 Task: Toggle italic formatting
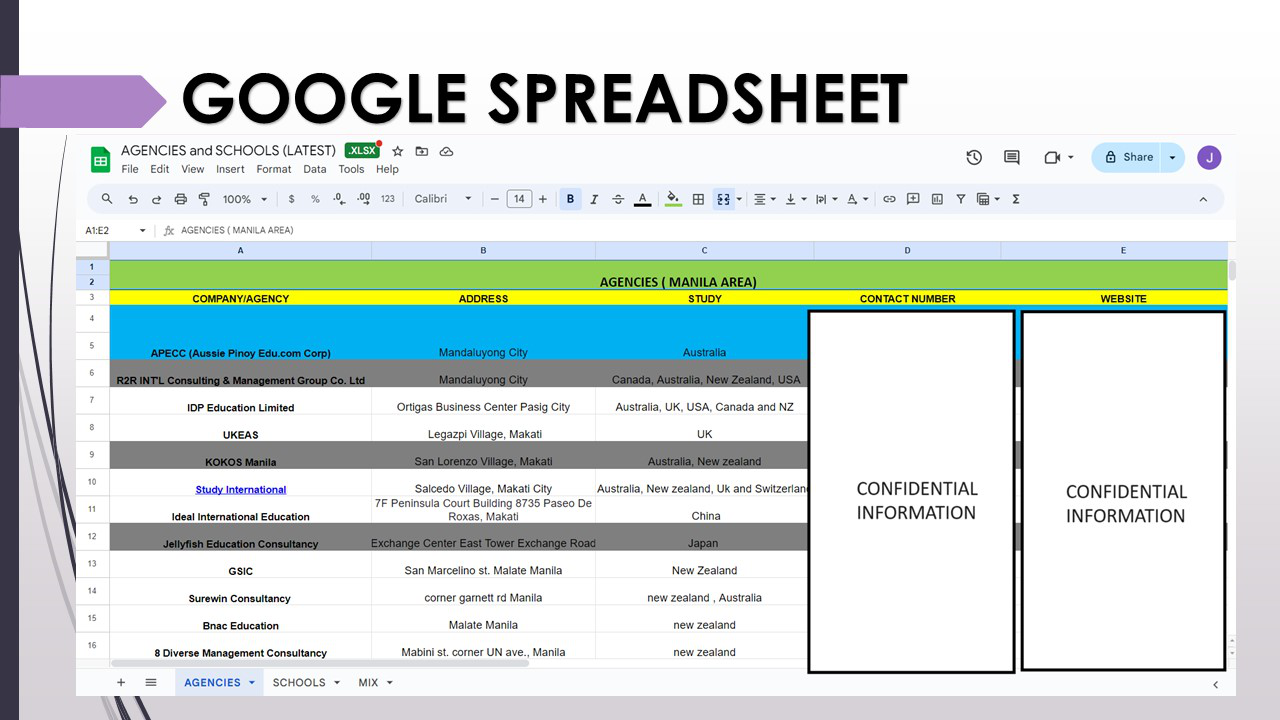[594, 199]
